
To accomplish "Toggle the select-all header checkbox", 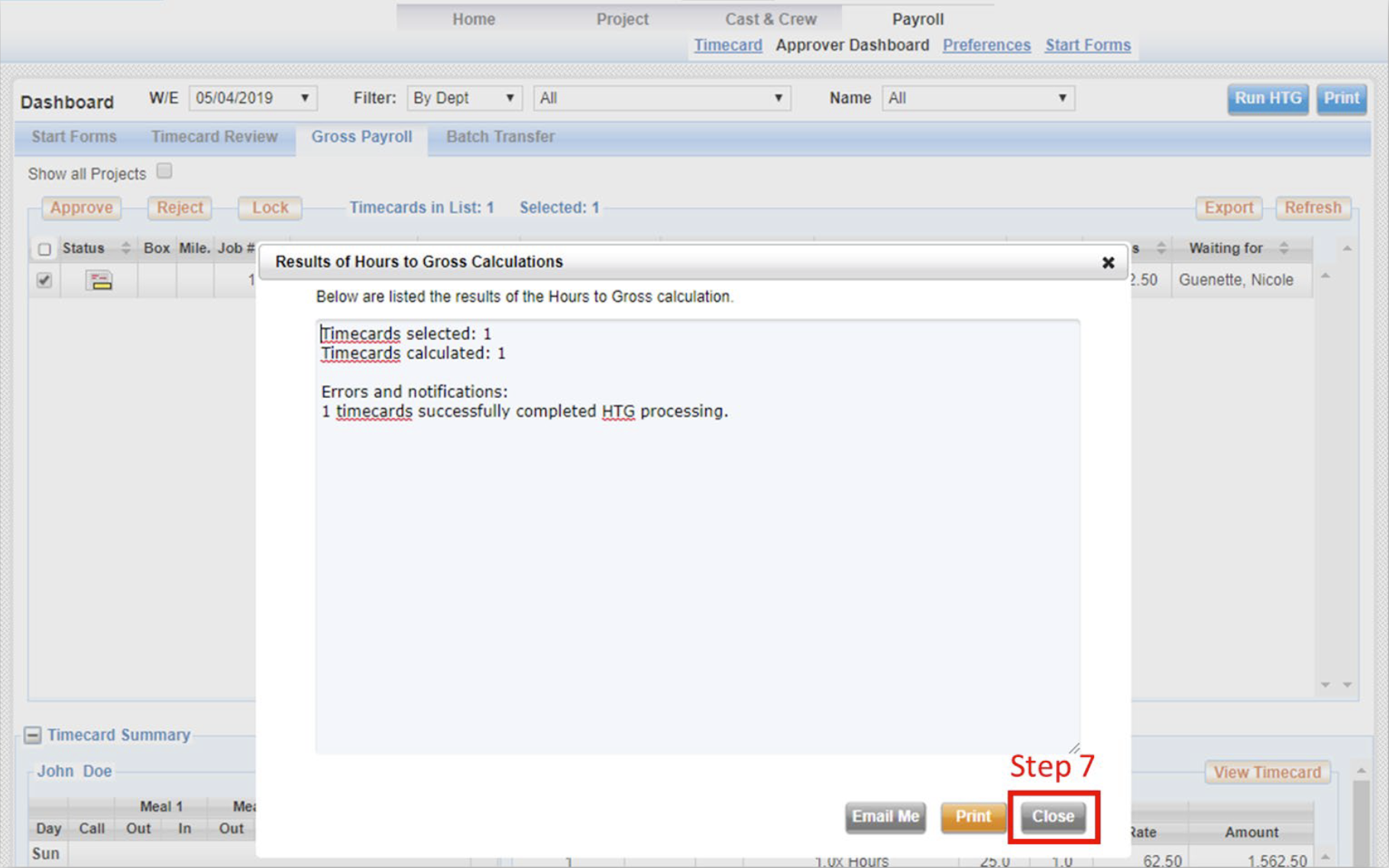I will 44,249.
